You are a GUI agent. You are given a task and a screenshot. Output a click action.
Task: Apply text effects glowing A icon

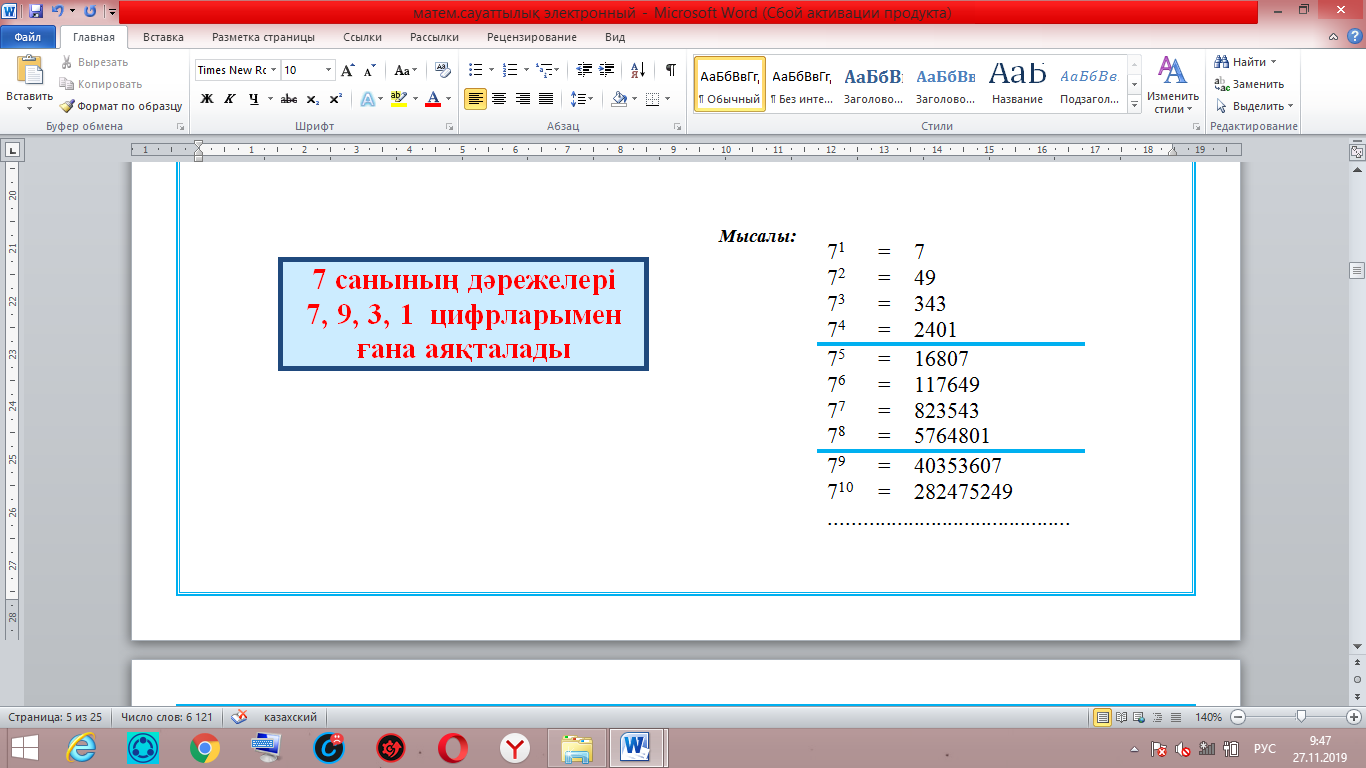click(x=367, y=99)
